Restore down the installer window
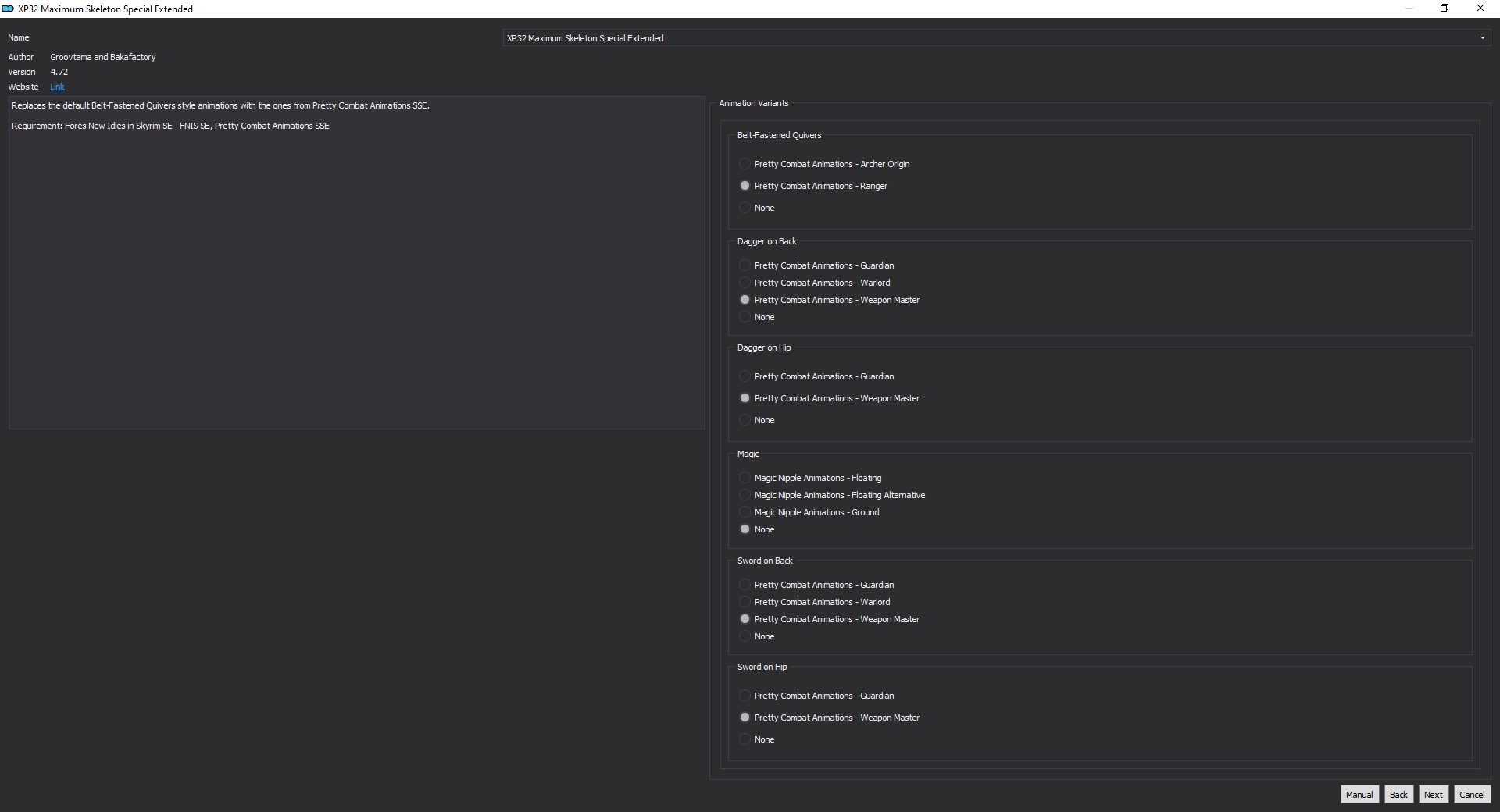This screenshot has height=812, width=1500. click(x=1445, y=9)
